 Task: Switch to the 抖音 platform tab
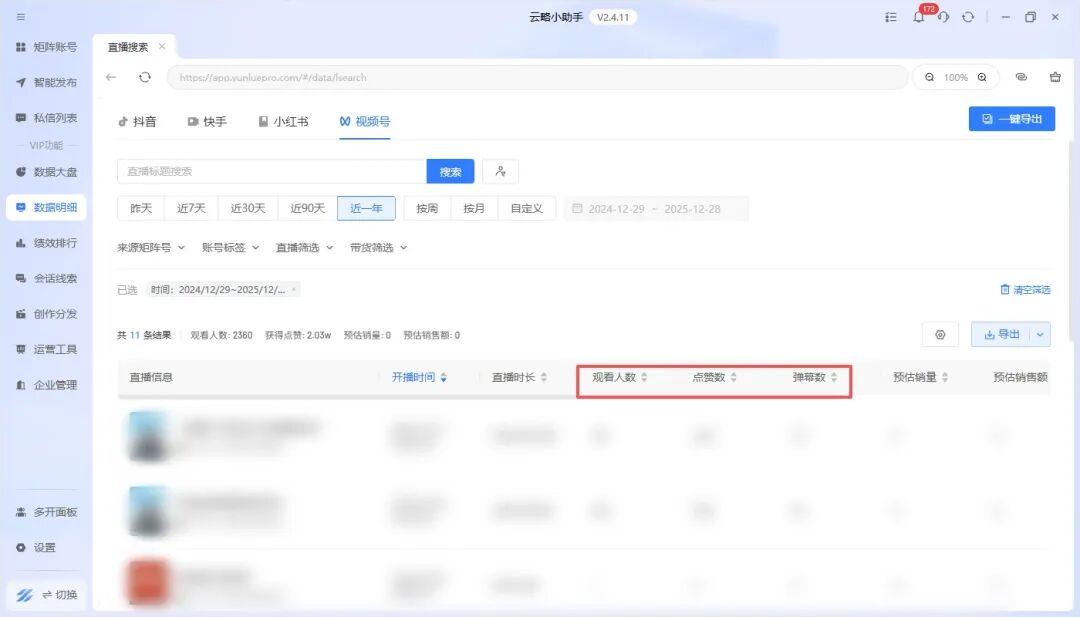pos(138,121)
